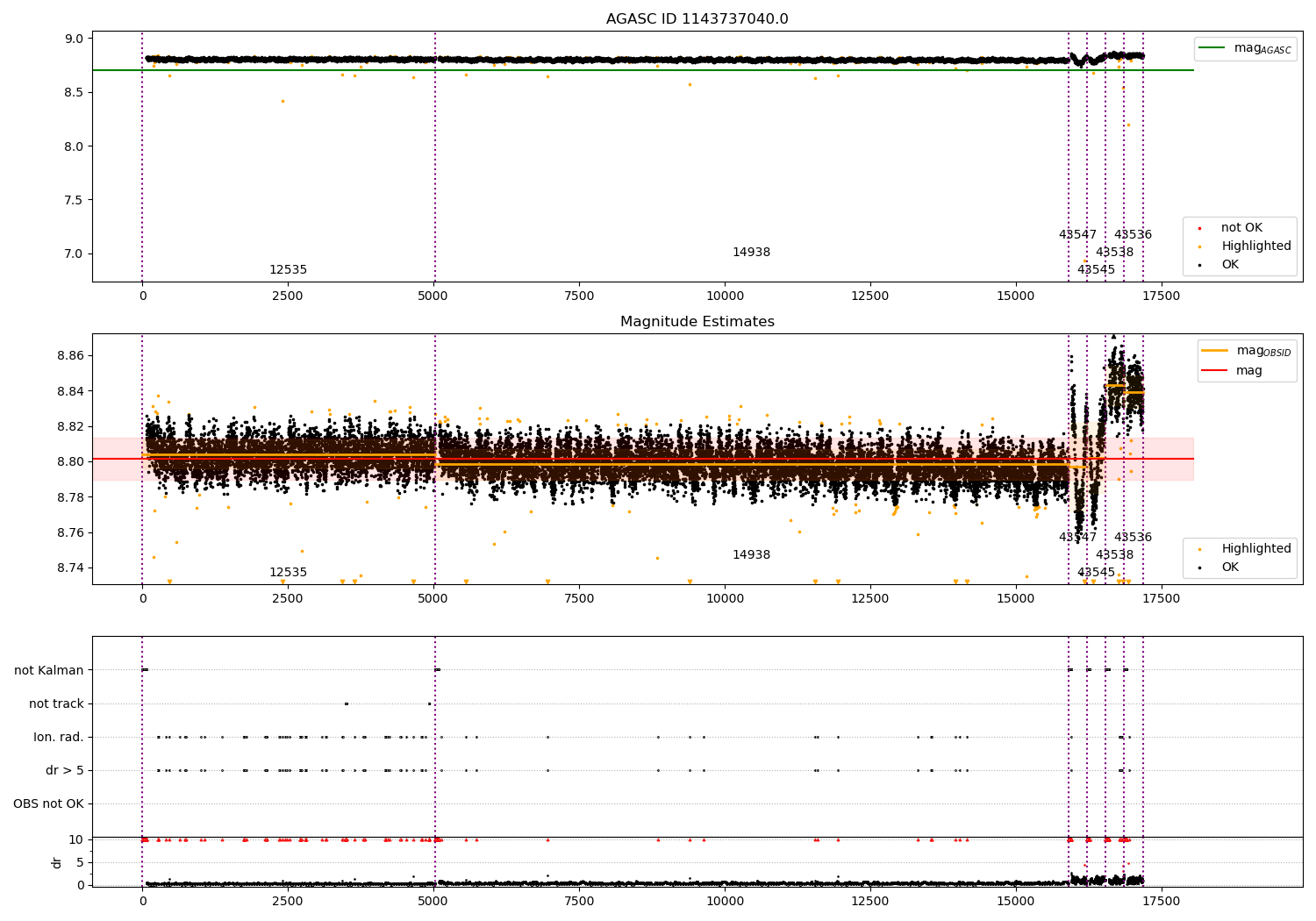The width and height of the screenshot is (1316, 921).
Task: Click x tick '17500' under the top plot
Action: (x=1161, y=296)
